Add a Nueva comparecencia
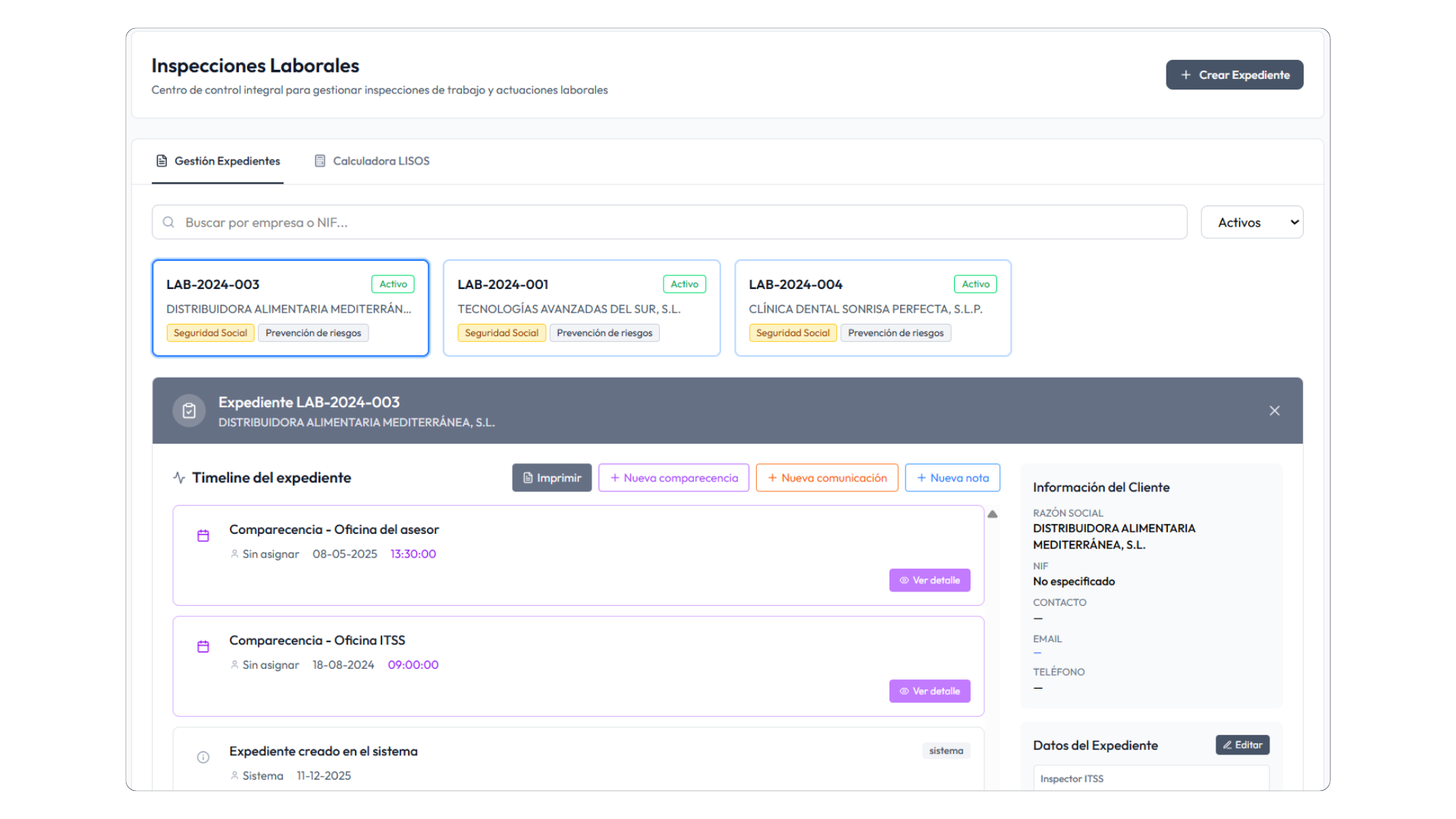This screenshot has width=1456, height=819. click(673, 478)
